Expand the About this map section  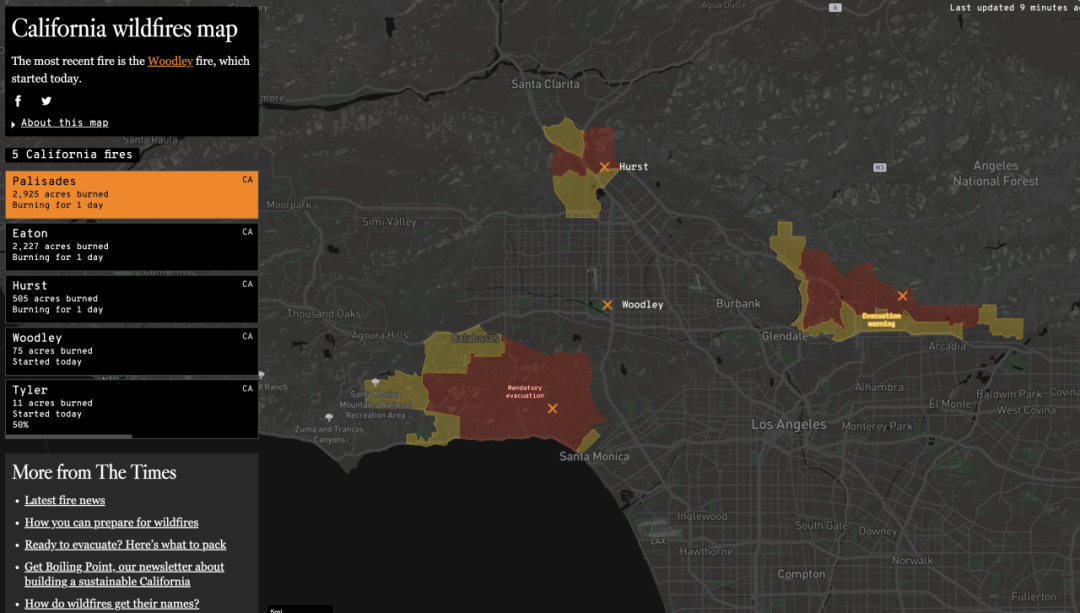(x=64, y=123)
